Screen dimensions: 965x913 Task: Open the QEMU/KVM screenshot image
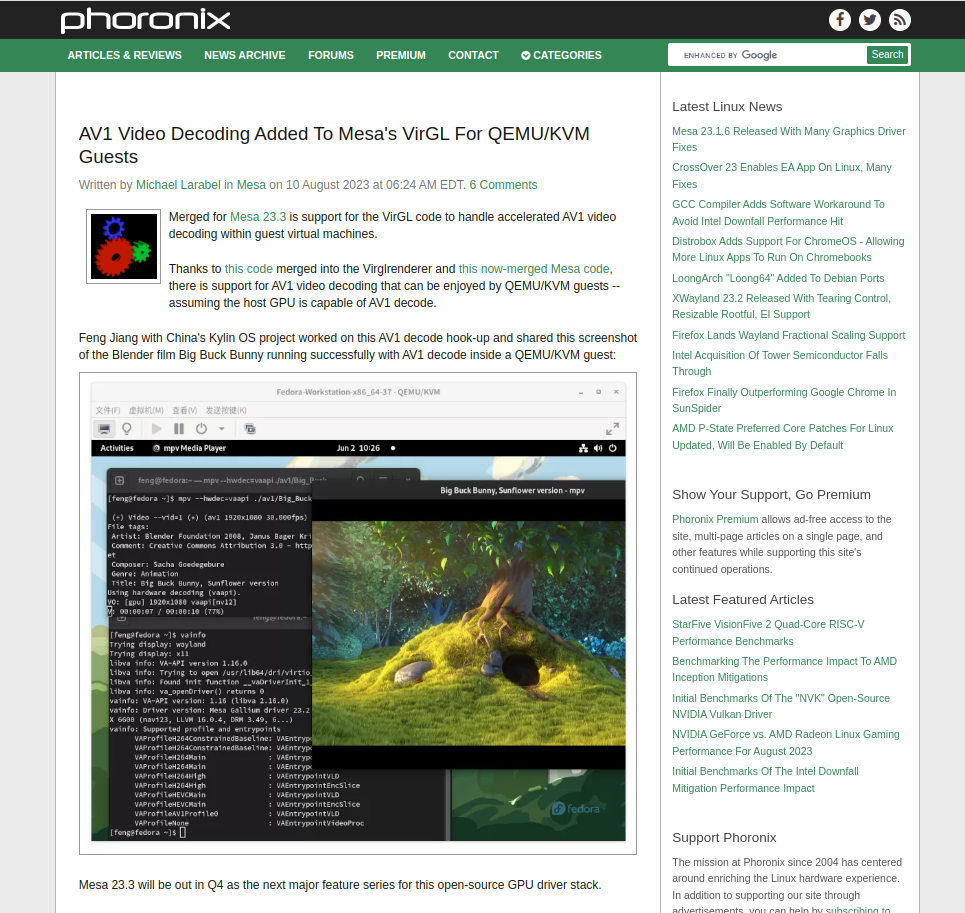(x=358, y=613)
